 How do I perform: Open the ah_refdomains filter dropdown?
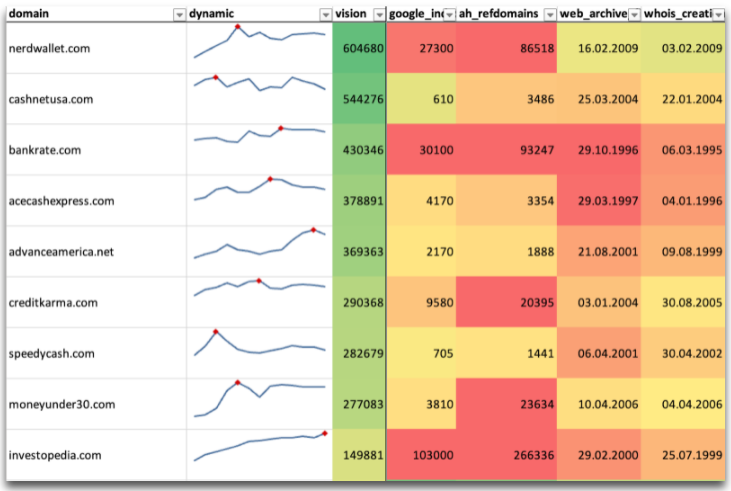tap(548, 14)
